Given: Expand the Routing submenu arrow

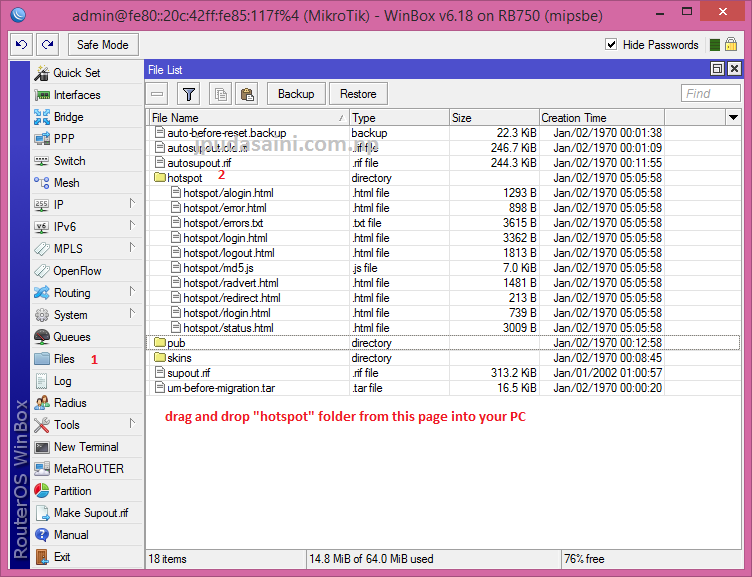Looking at the screenshot, I should (x=132, y=292).
